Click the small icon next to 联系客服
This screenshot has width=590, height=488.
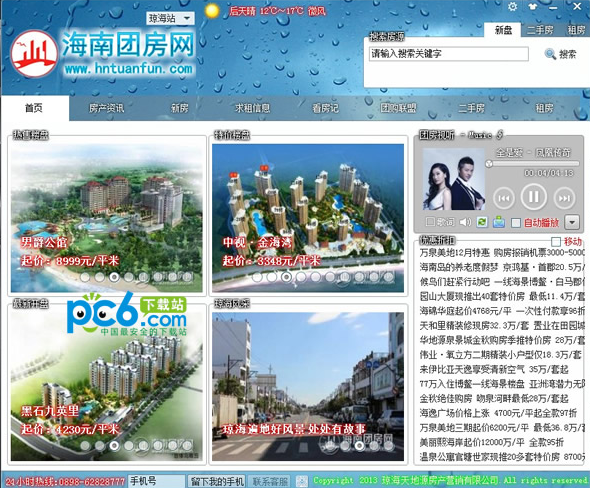click(301, 481)
